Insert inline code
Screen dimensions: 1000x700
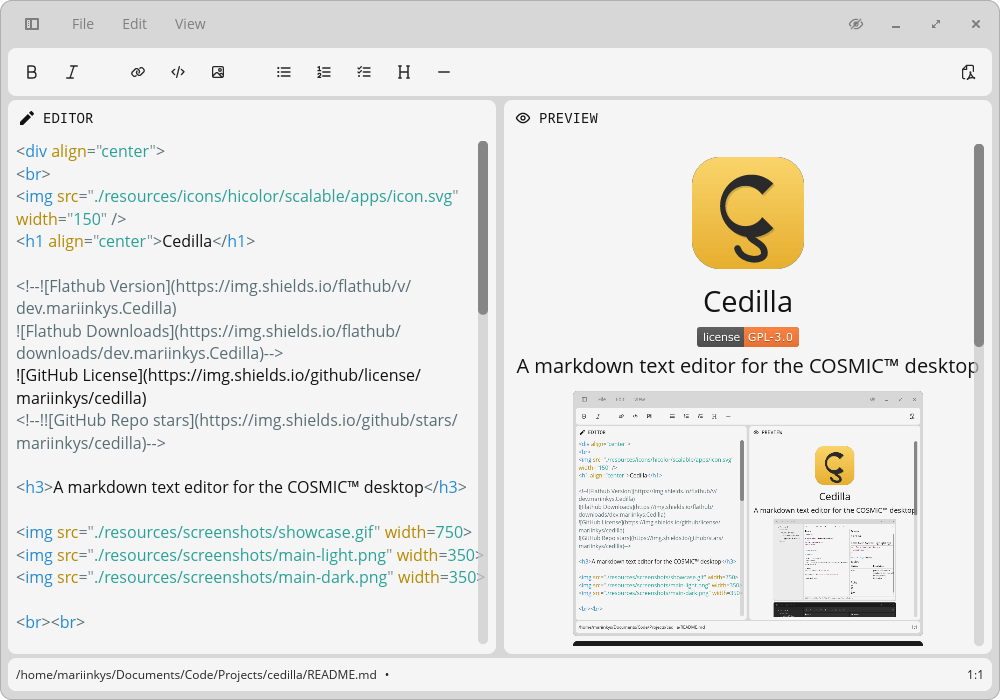point(178,72)
